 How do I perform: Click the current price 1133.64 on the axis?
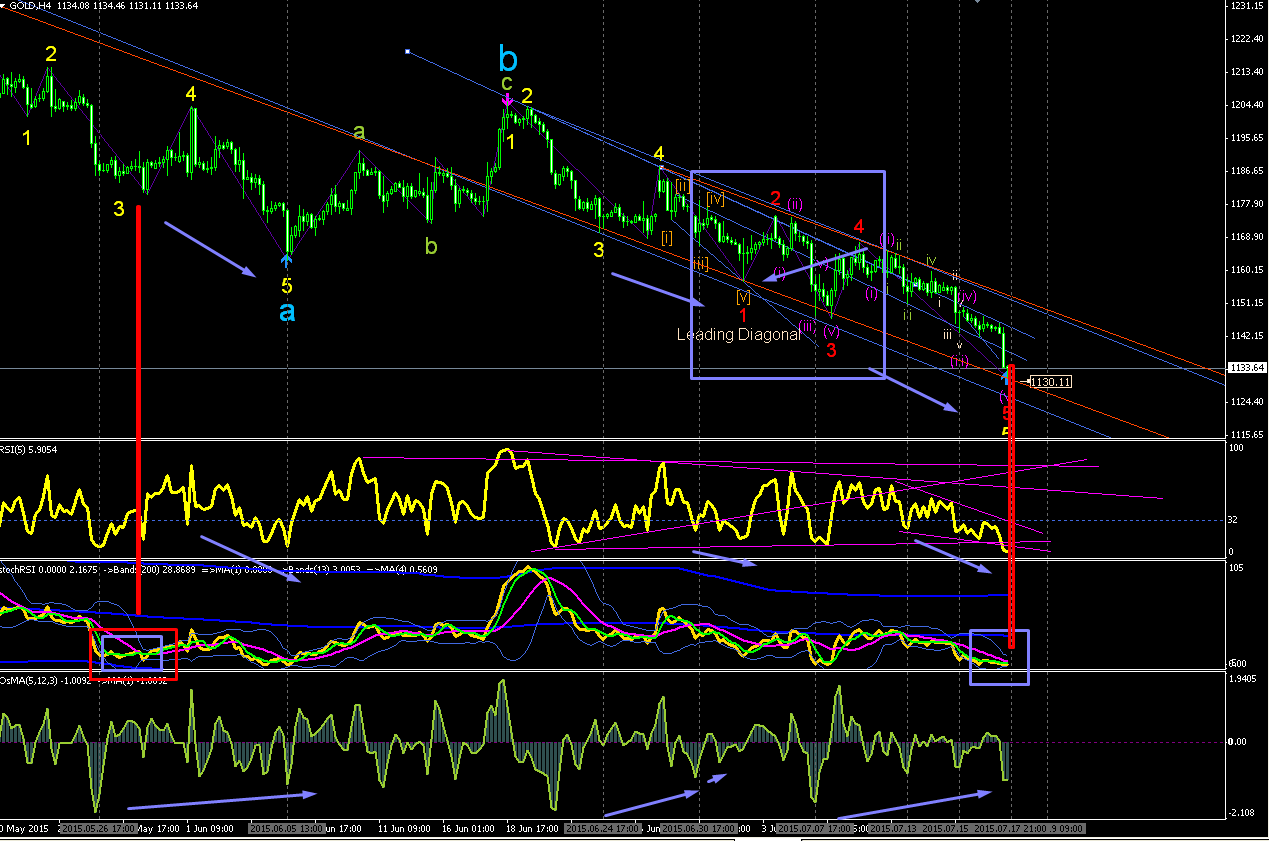point(1246,368)
